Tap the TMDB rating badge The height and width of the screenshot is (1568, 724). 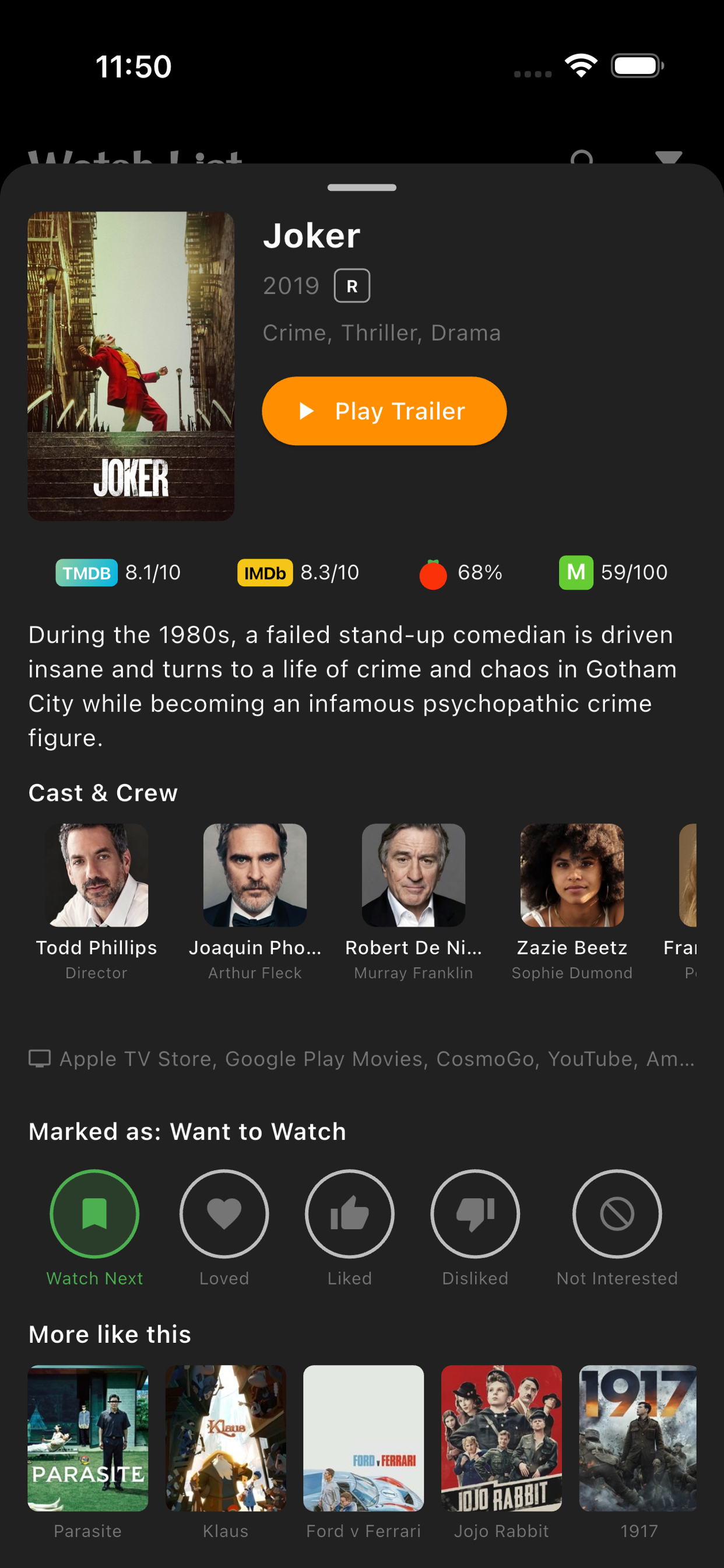pos(86,573)
